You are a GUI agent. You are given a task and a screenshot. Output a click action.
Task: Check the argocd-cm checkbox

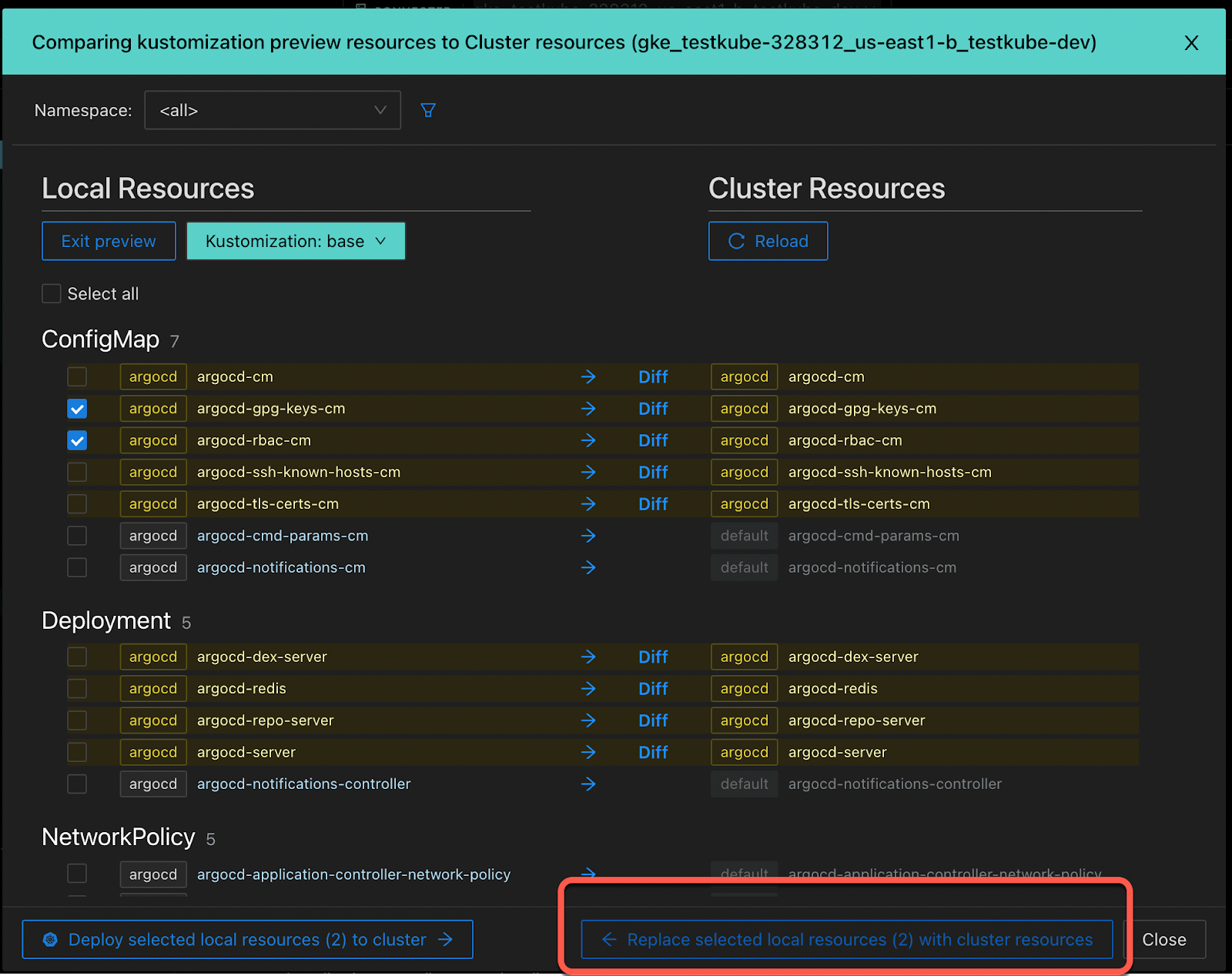(x=77, y=376)
